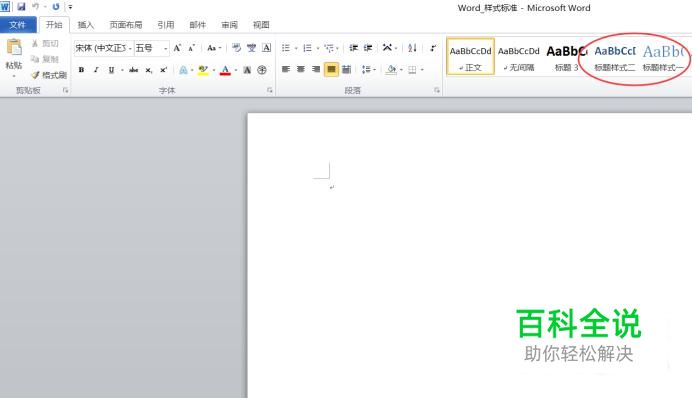This screenshot has height=398, width=692.
Task: Align text to the left
Action: (x=286, y=69)
